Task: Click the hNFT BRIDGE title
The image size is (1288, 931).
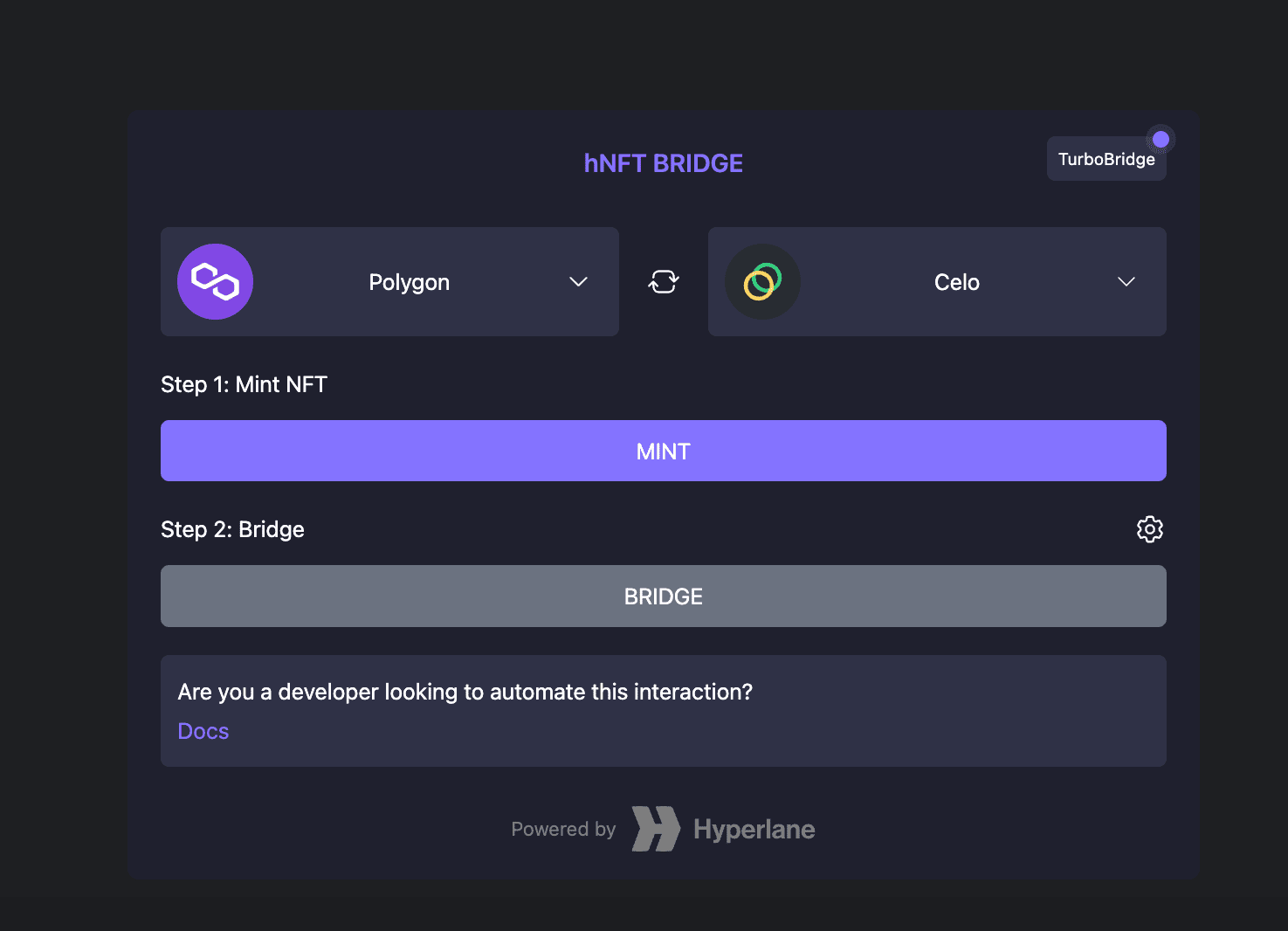Action: pyautogui.click(x=663, y=163)
